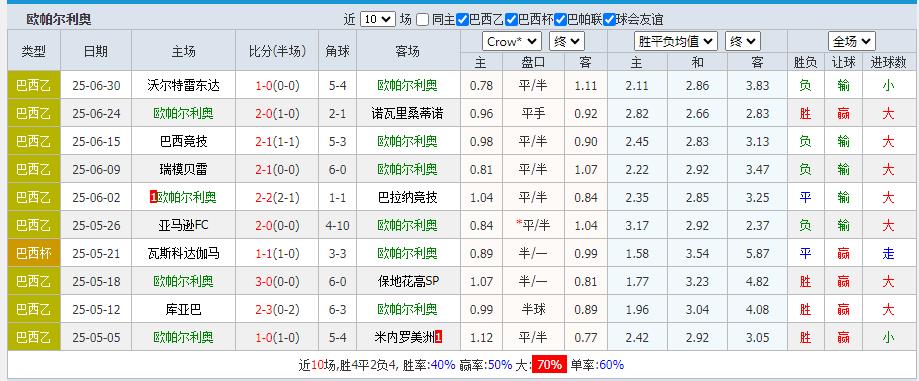Open the 胜平负均值 dropdown
This screenshot has height=381, width=919.
coord(676,42)
